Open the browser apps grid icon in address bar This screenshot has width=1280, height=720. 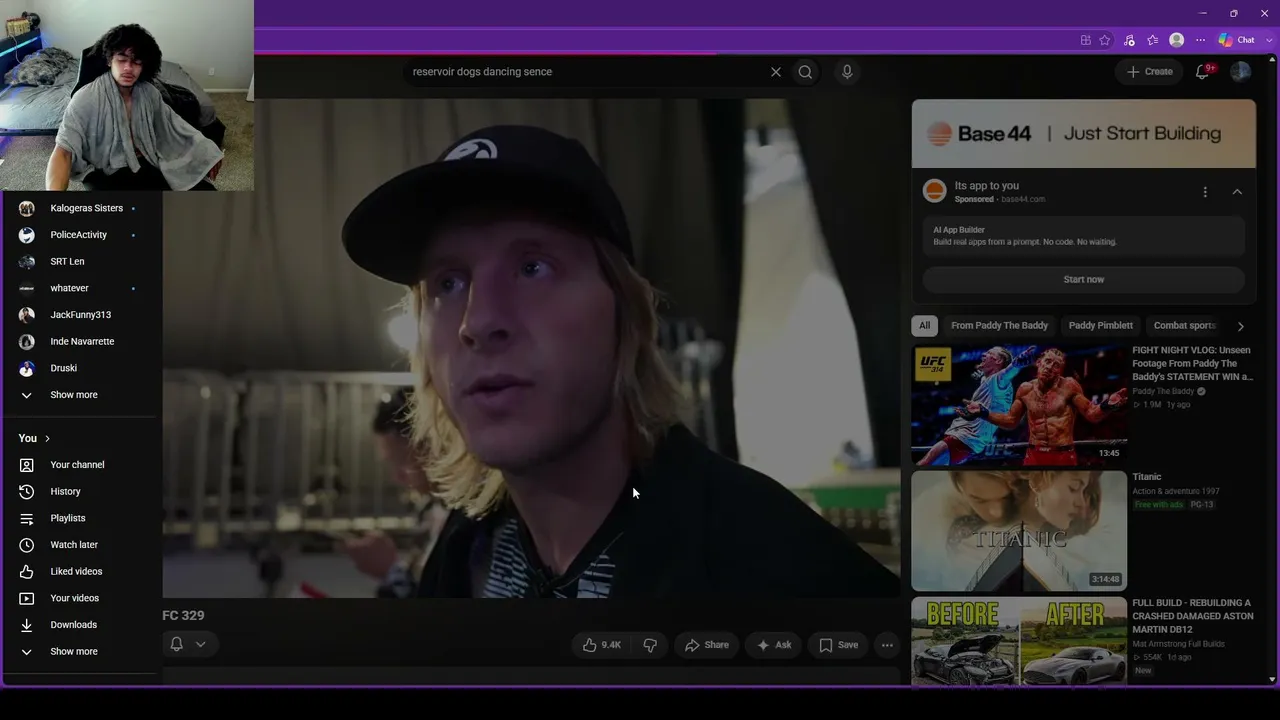pyautogui.click(x=1085, y=40)
